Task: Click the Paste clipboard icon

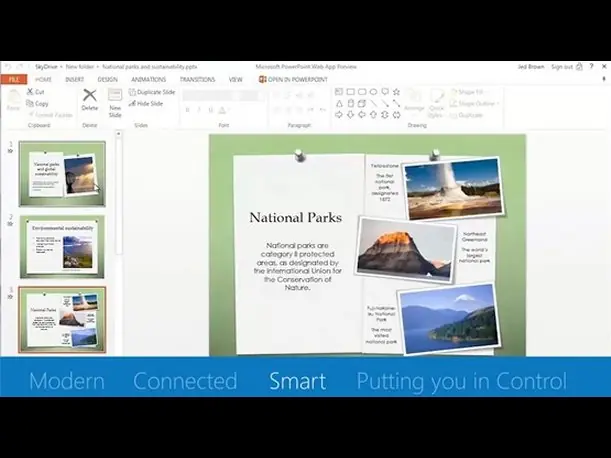Action: [x=14, y=96]
